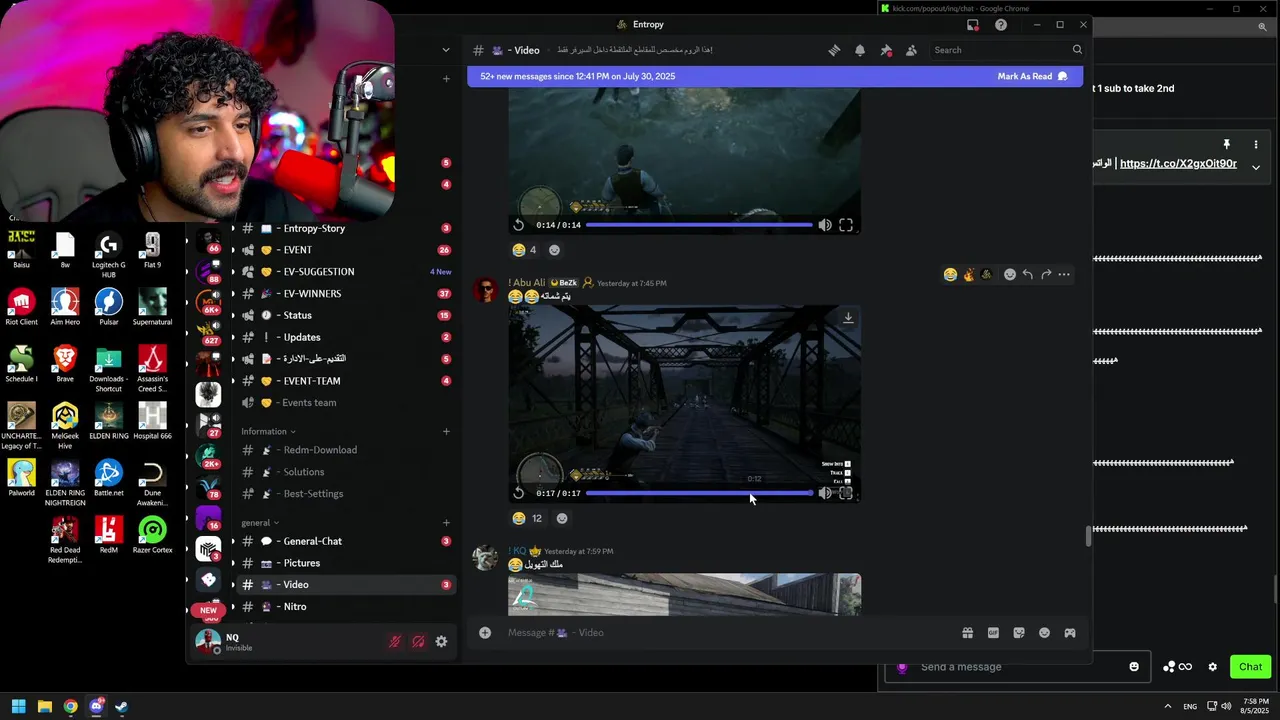Image resolution: width=1280 pixels, height=720 pixels.
Task: Seek in the 0:14 video progress bar
Action: tap(699, 225)
